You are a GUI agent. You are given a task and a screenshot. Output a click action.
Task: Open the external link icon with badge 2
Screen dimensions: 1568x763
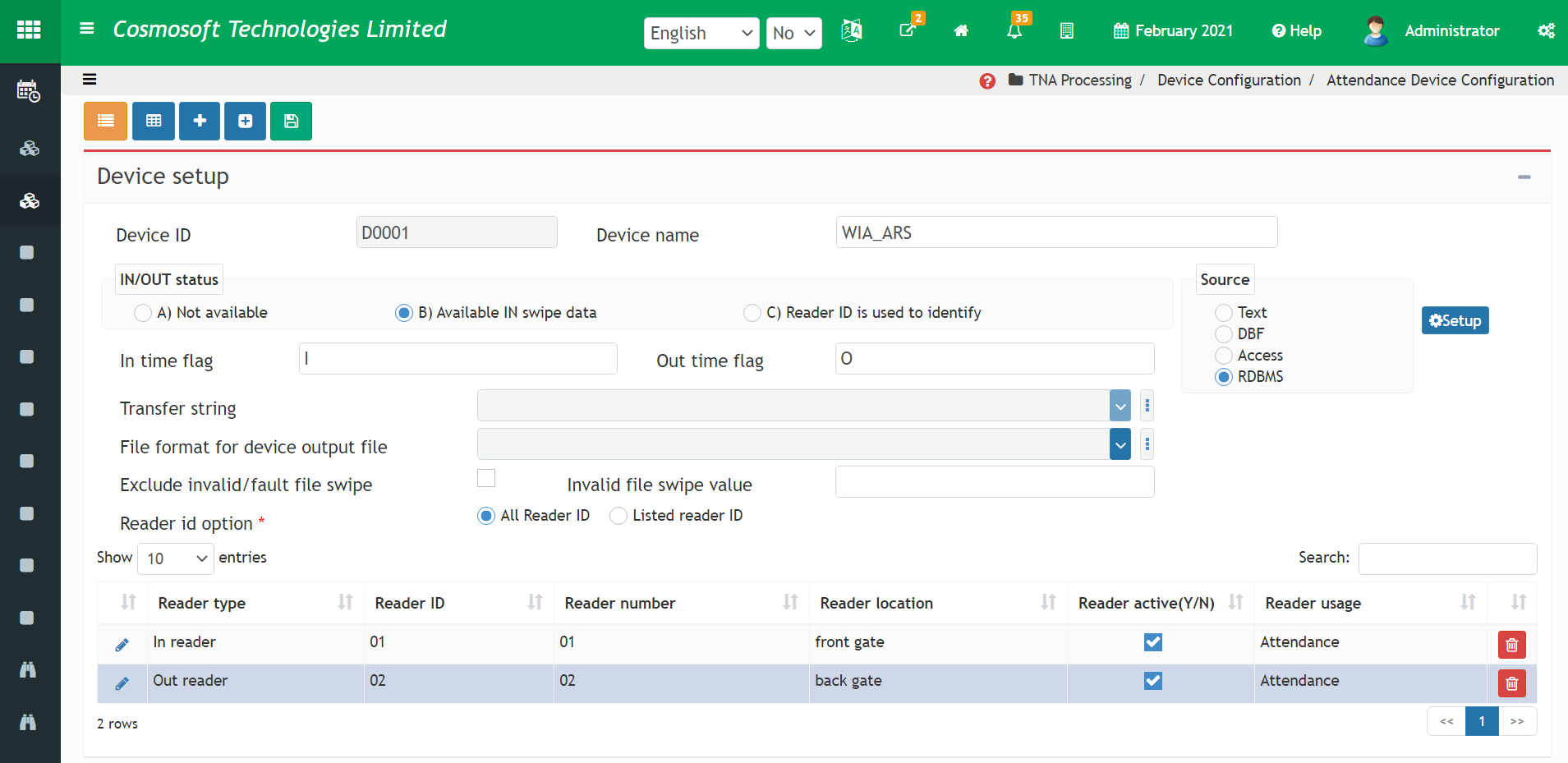pos(908,30)
